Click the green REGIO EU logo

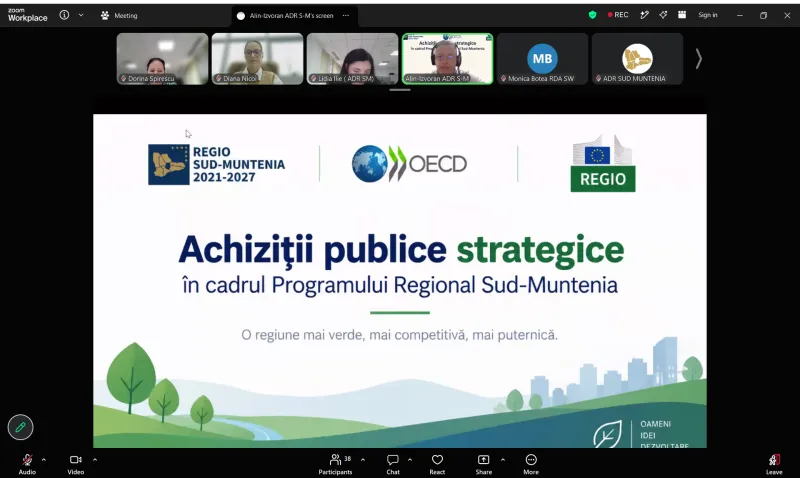(x=603, y=163)
